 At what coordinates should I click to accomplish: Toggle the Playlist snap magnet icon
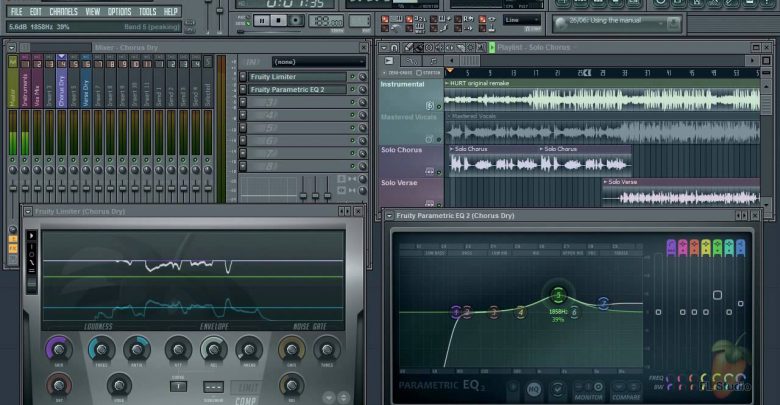[x=394, y=48]
